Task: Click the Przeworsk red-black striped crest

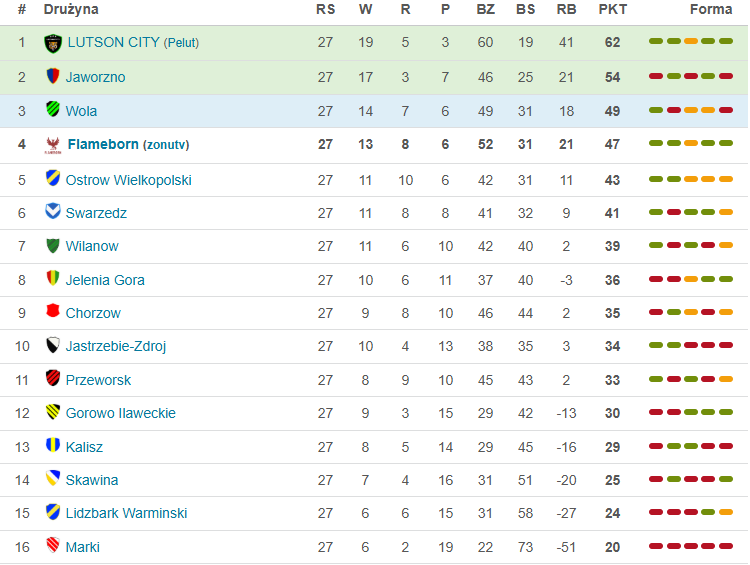Action: [x=53, y=379]
